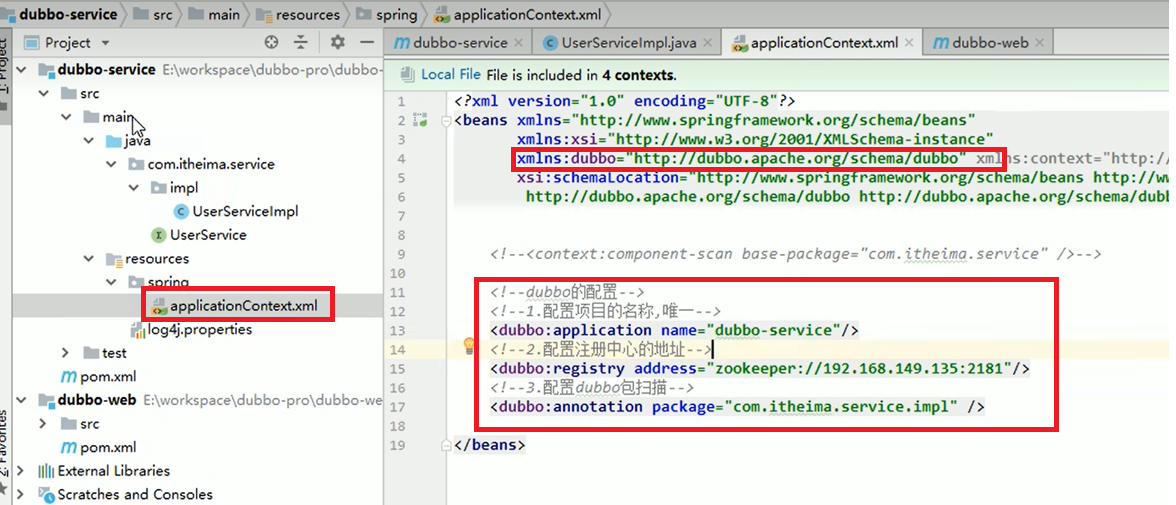Click line 15 dubbo:registry address text
Viewport: 1176px width, 505px height.
pyautogui.click(x=760, y=368)
